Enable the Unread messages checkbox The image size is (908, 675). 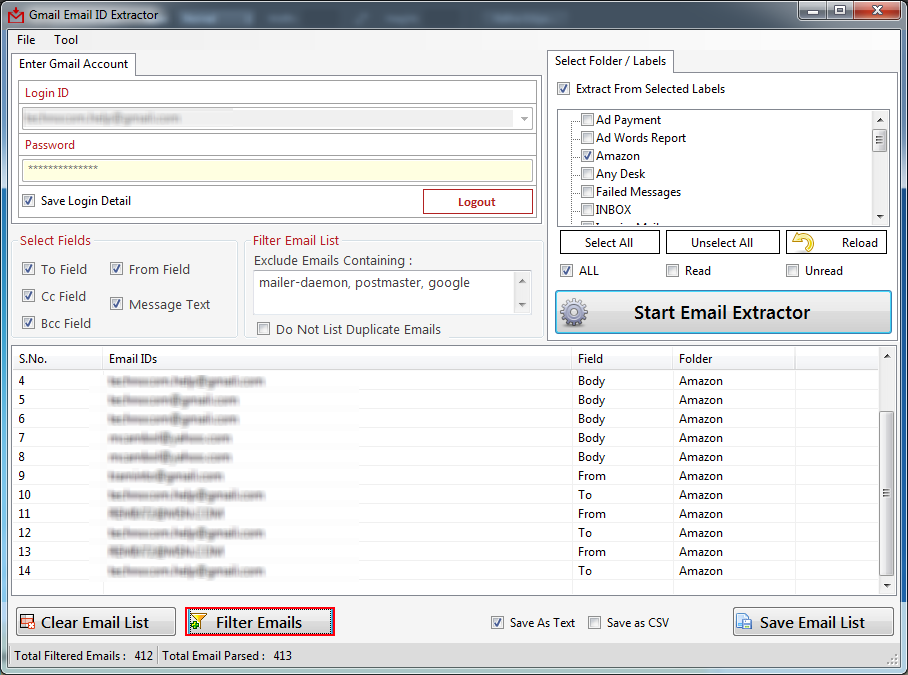point(792,270)
